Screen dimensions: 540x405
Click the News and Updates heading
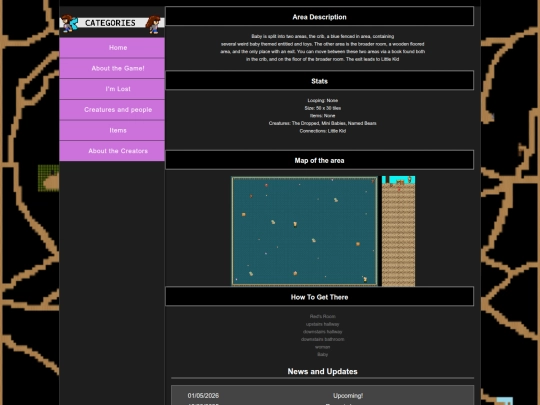click(322, 371)
